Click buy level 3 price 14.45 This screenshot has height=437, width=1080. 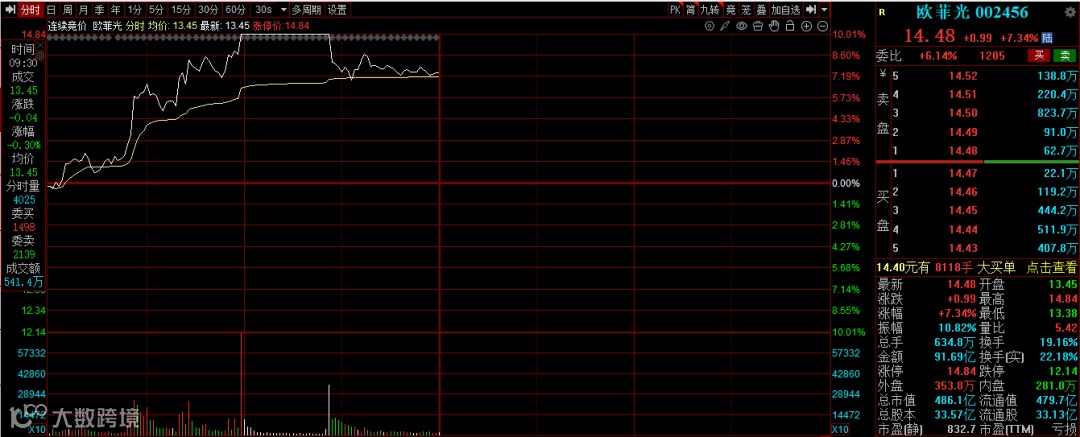(x=964, y=210)
